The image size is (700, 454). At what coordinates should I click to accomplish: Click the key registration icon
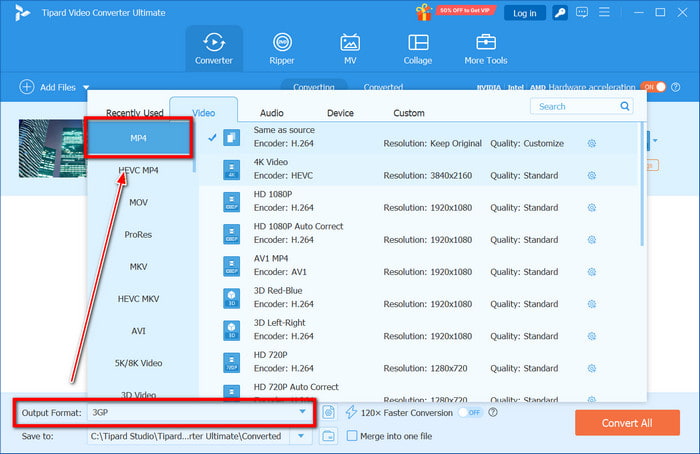[561, 13]
